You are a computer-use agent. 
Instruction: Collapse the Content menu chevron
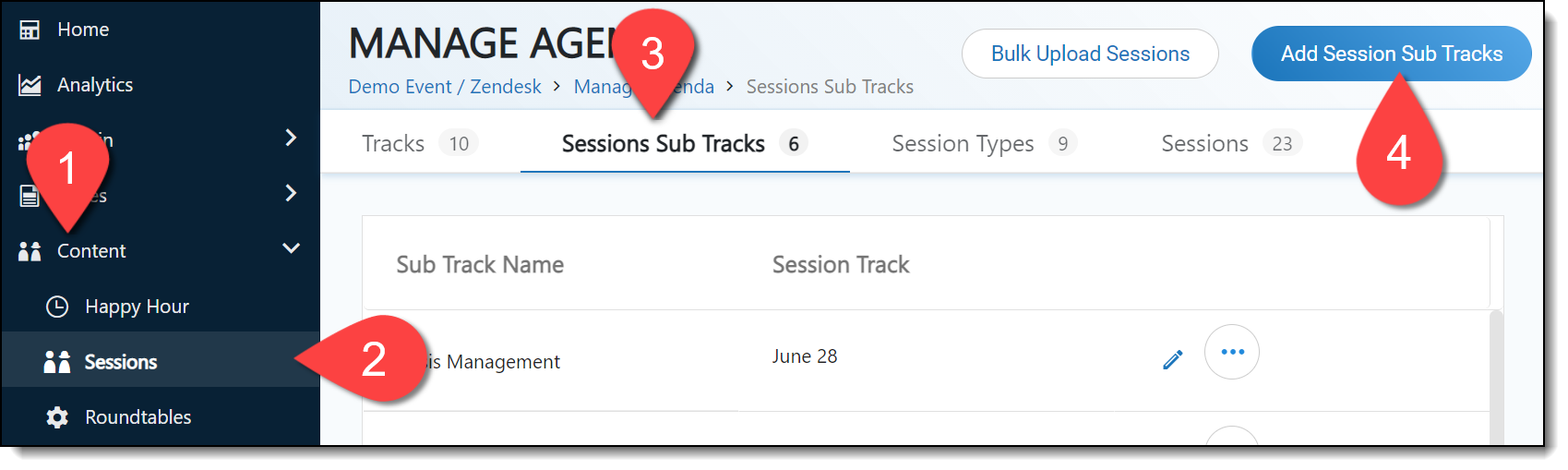(291, 248)
